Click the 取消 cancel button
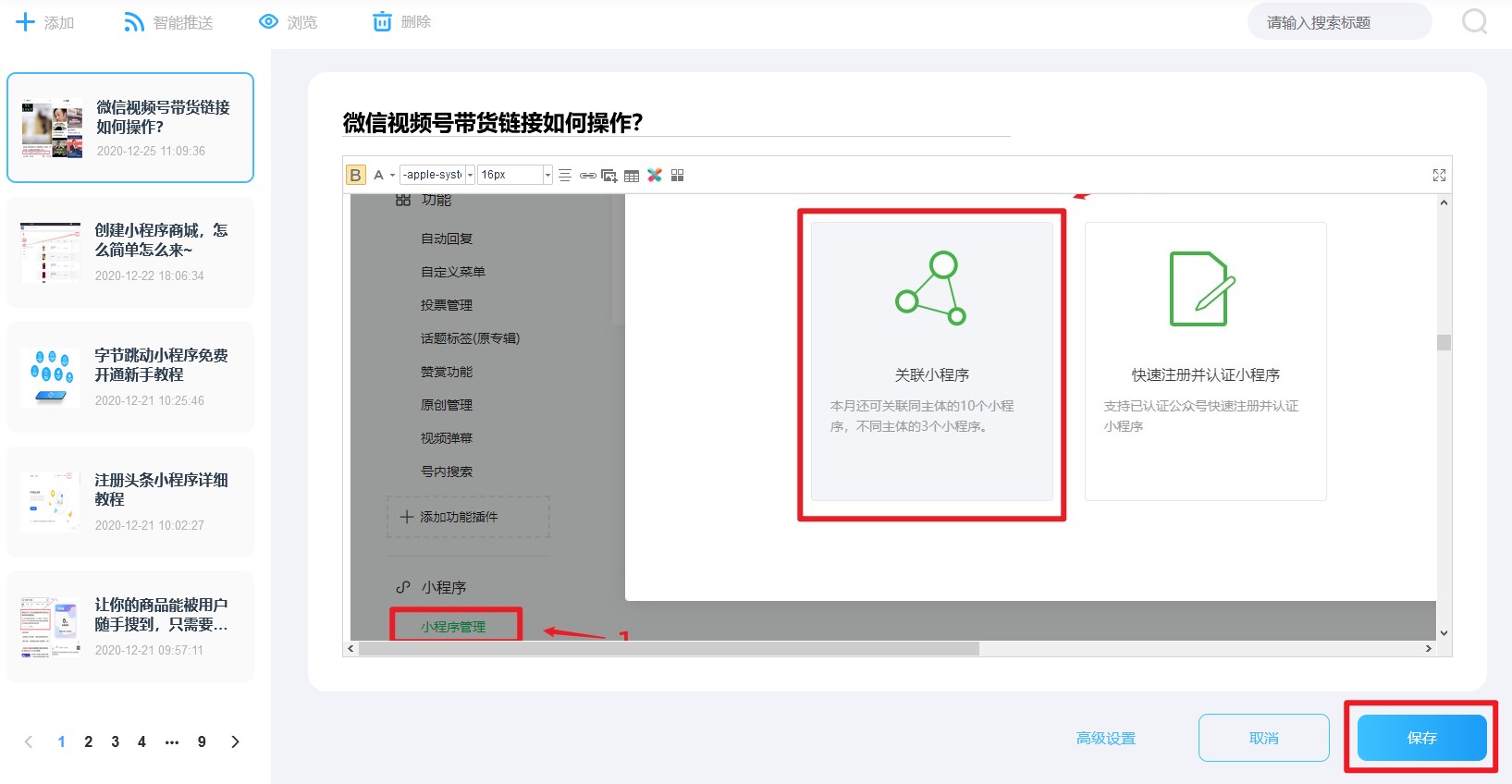The height and width of the screenshot is (784, 1512). click(x=1264, y=738)
